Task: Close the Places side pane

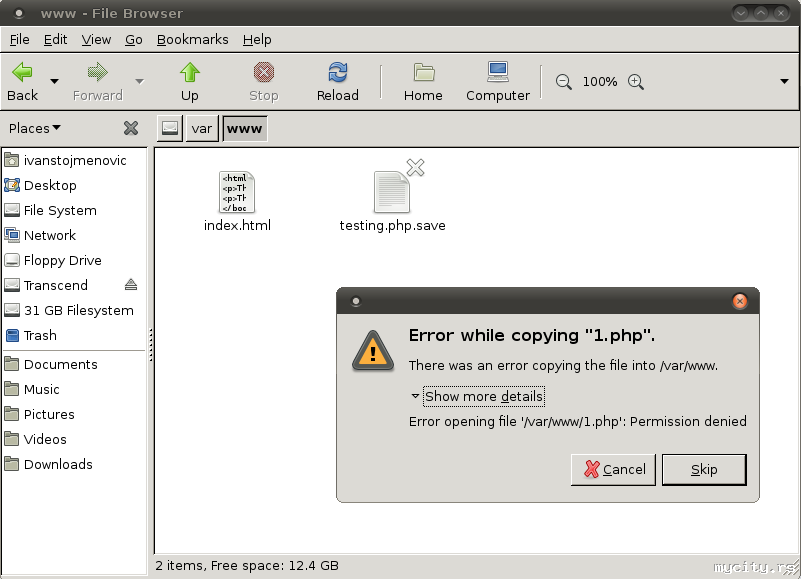Action: [131, 128]
